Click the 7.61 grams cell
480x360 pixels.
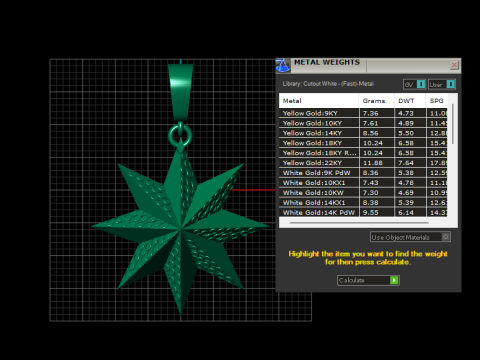[x=377, y=123]
